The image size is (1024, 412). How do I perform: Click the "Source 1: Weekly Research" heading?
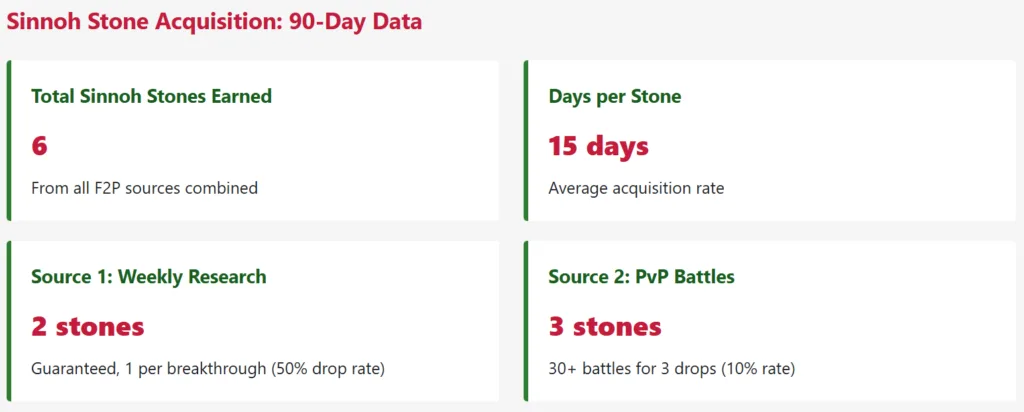(x=149, y=276)
